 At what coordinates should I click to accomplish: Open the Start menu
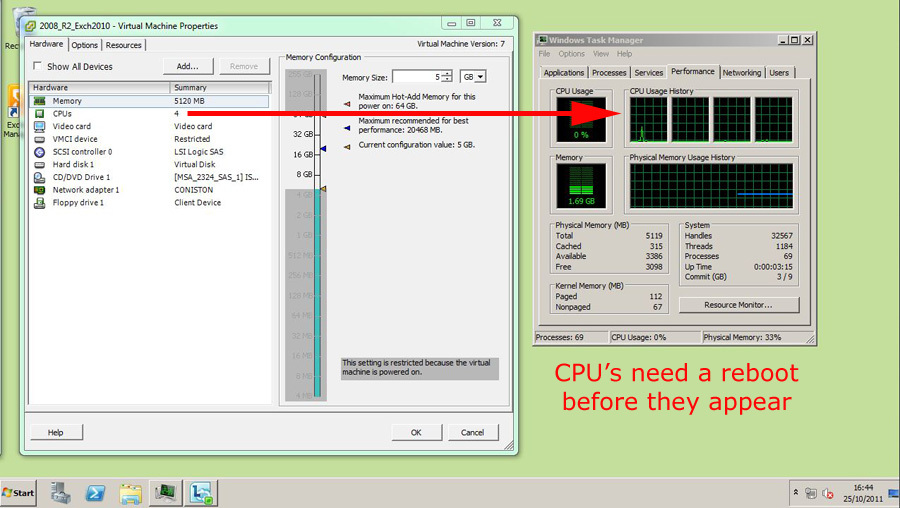[18, 493]
